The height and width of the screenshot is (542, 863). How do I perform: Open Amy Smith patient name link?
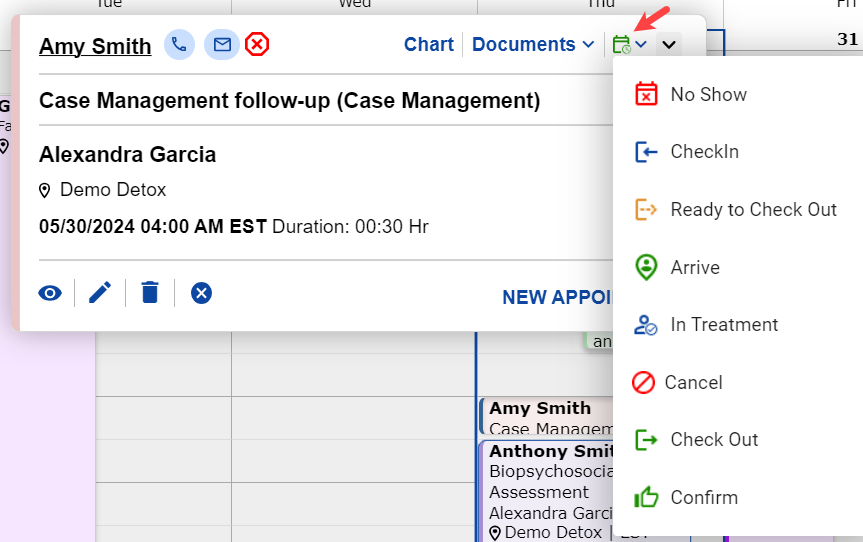(95, 46)
